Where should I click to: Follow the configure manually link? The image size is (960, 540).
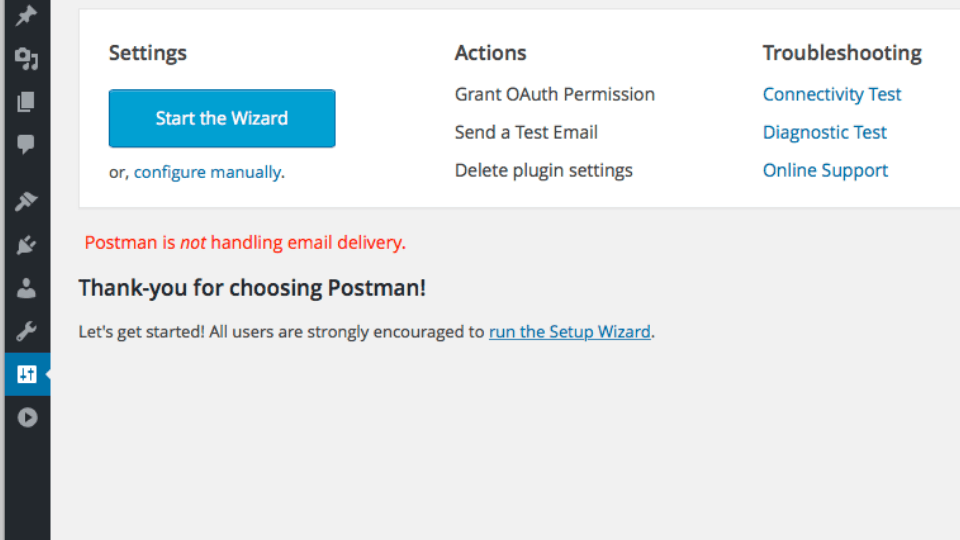coord(208,172)
